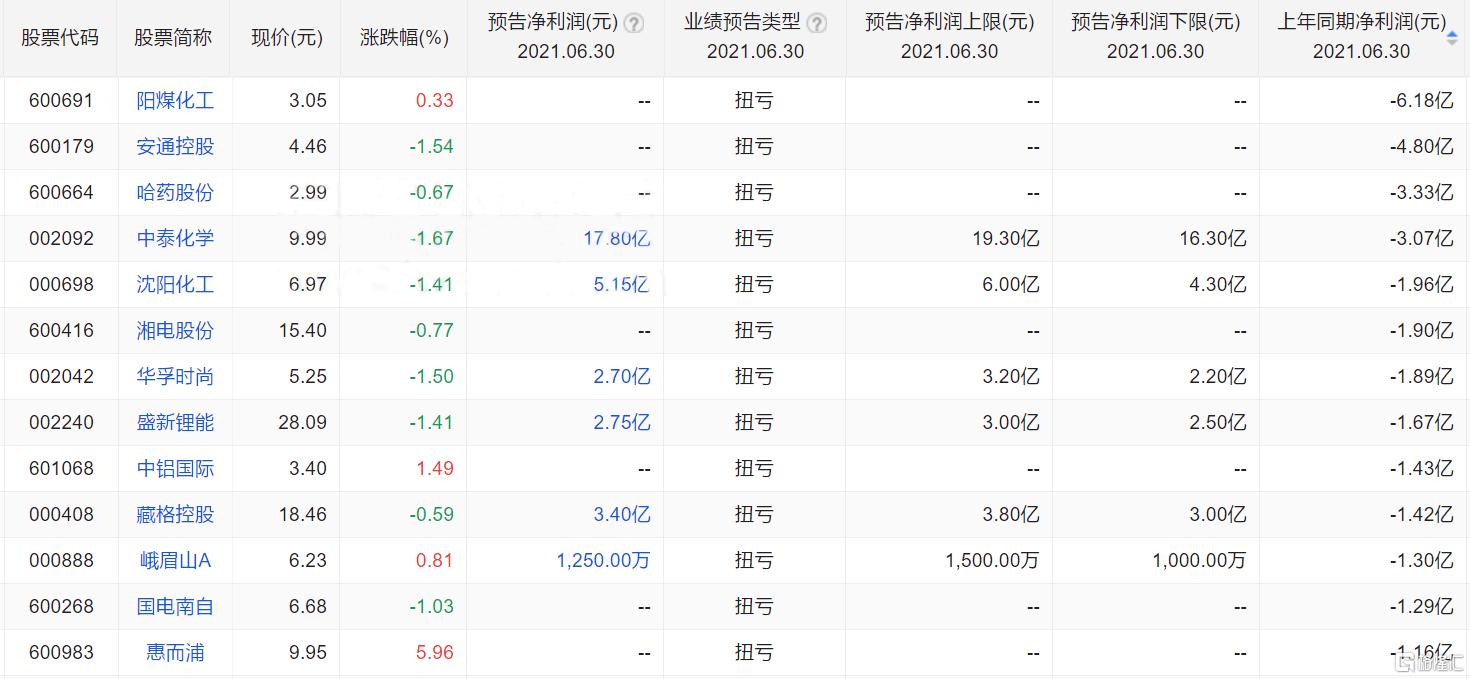This screenshot has width=1470, height=679.
Task: Open stock link 峨眉山A
Action: [175, 560]
